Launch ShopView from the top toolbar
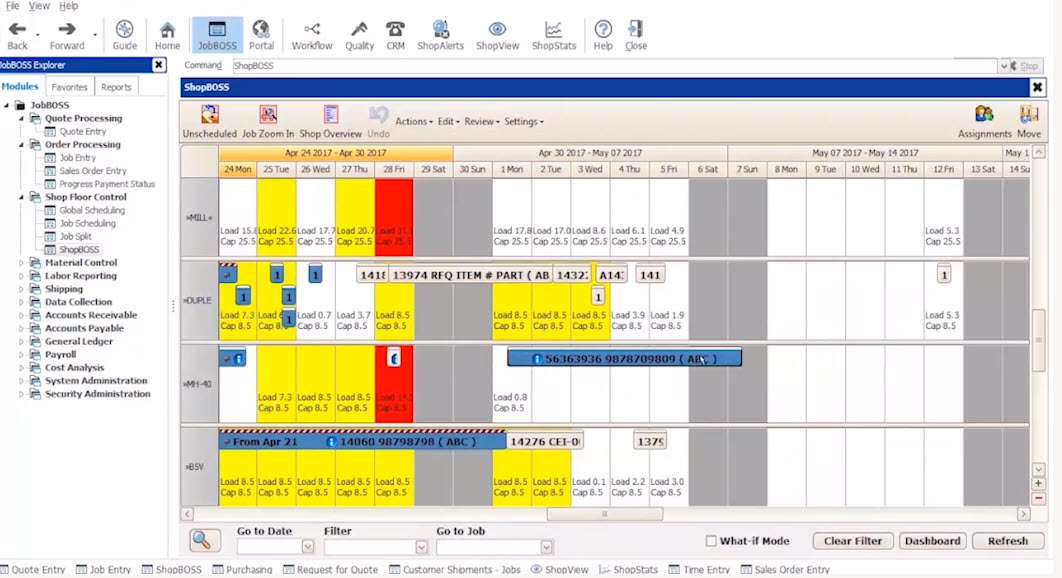Image resolution: width=1062 pixels, height=578 pixels. (497, 30)
